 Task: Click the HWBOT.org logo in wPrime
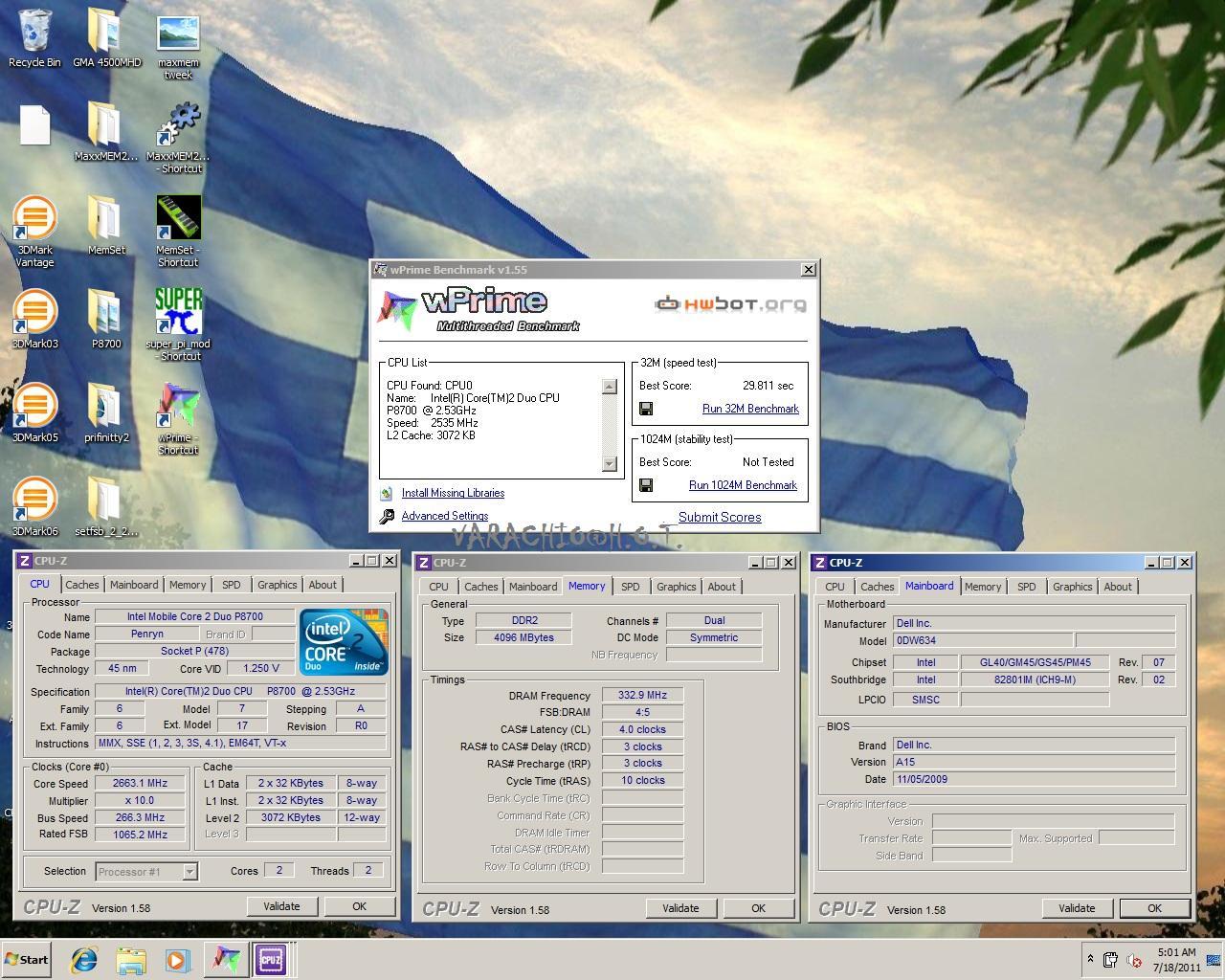point(730,304)
